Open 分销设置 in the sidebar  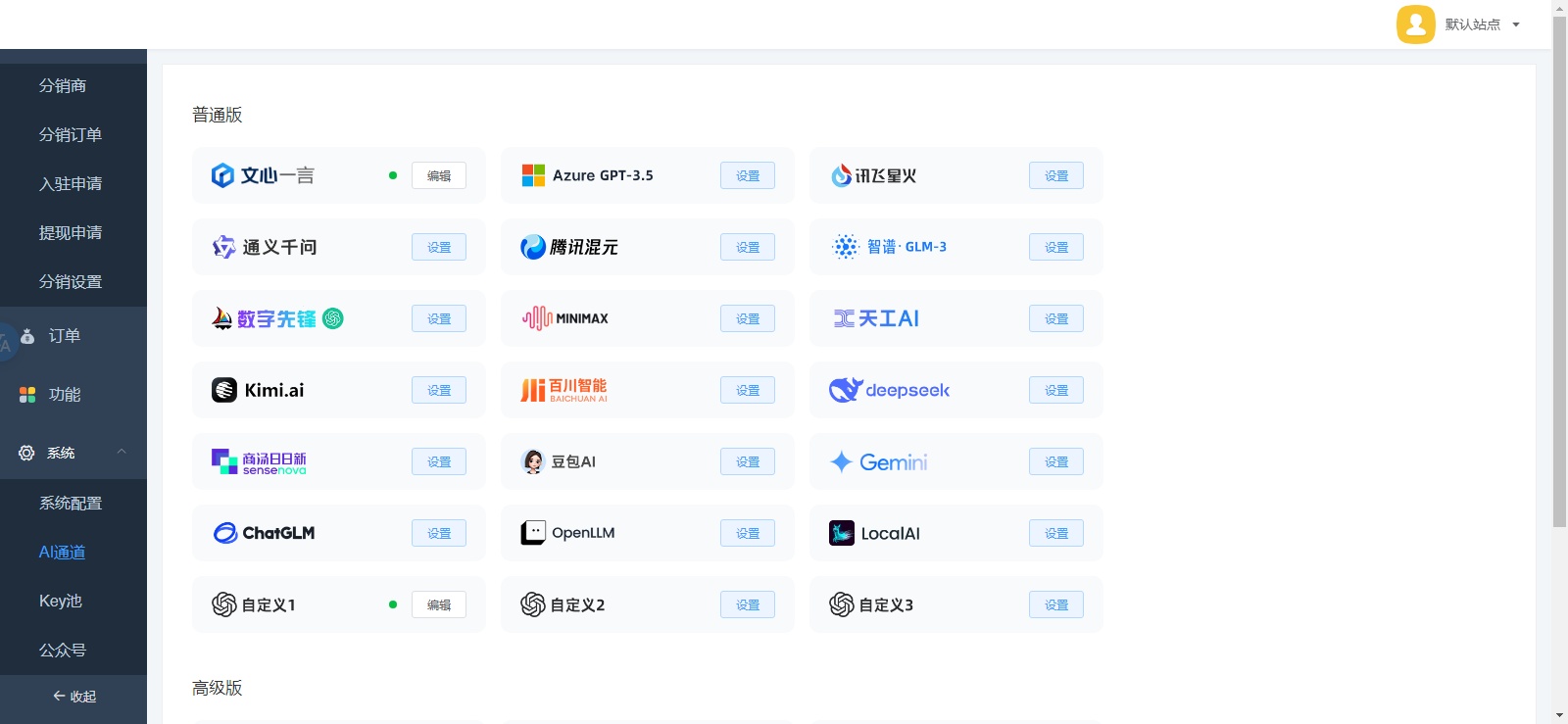(x=71, y=282)
